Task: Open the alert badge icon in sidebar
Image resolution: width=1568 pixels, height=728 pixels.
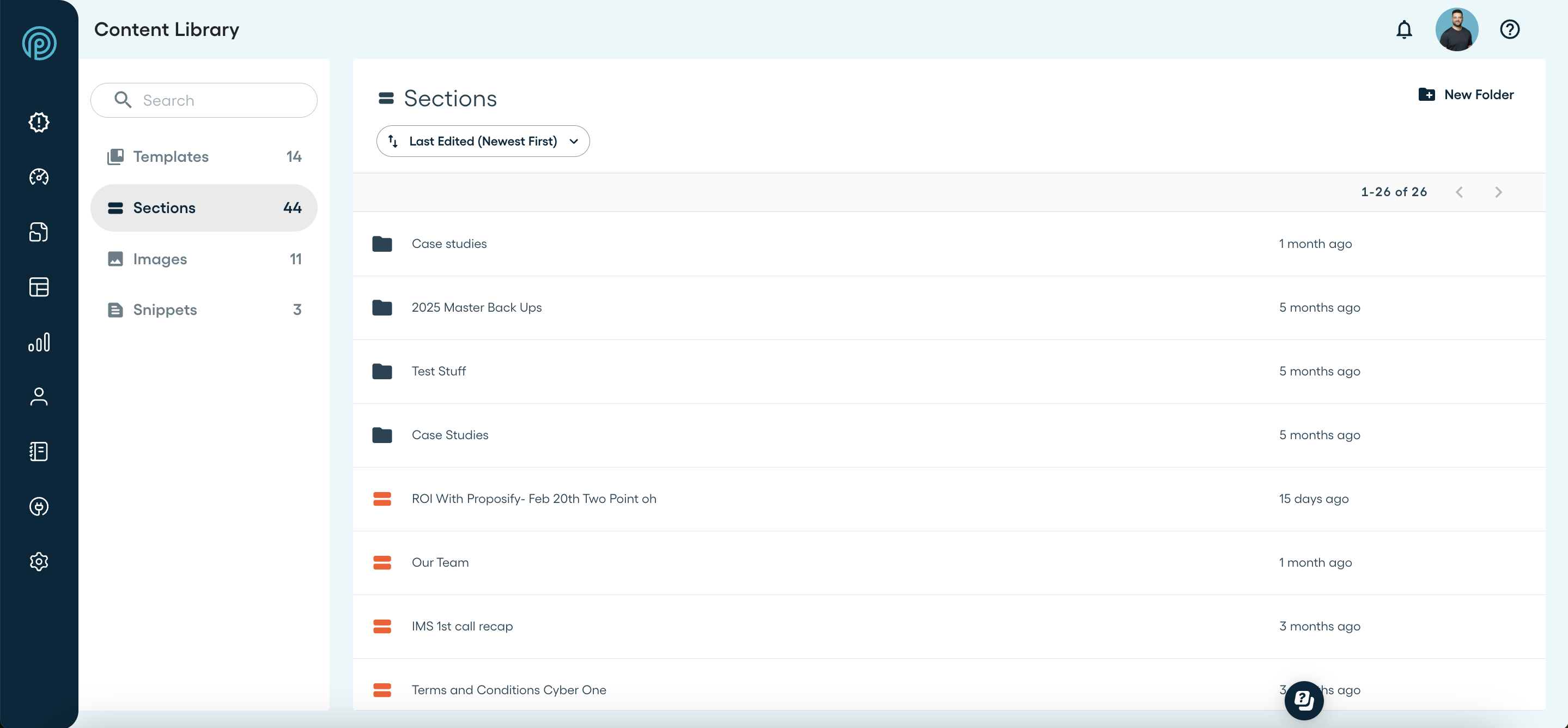Action: [39, 123]
